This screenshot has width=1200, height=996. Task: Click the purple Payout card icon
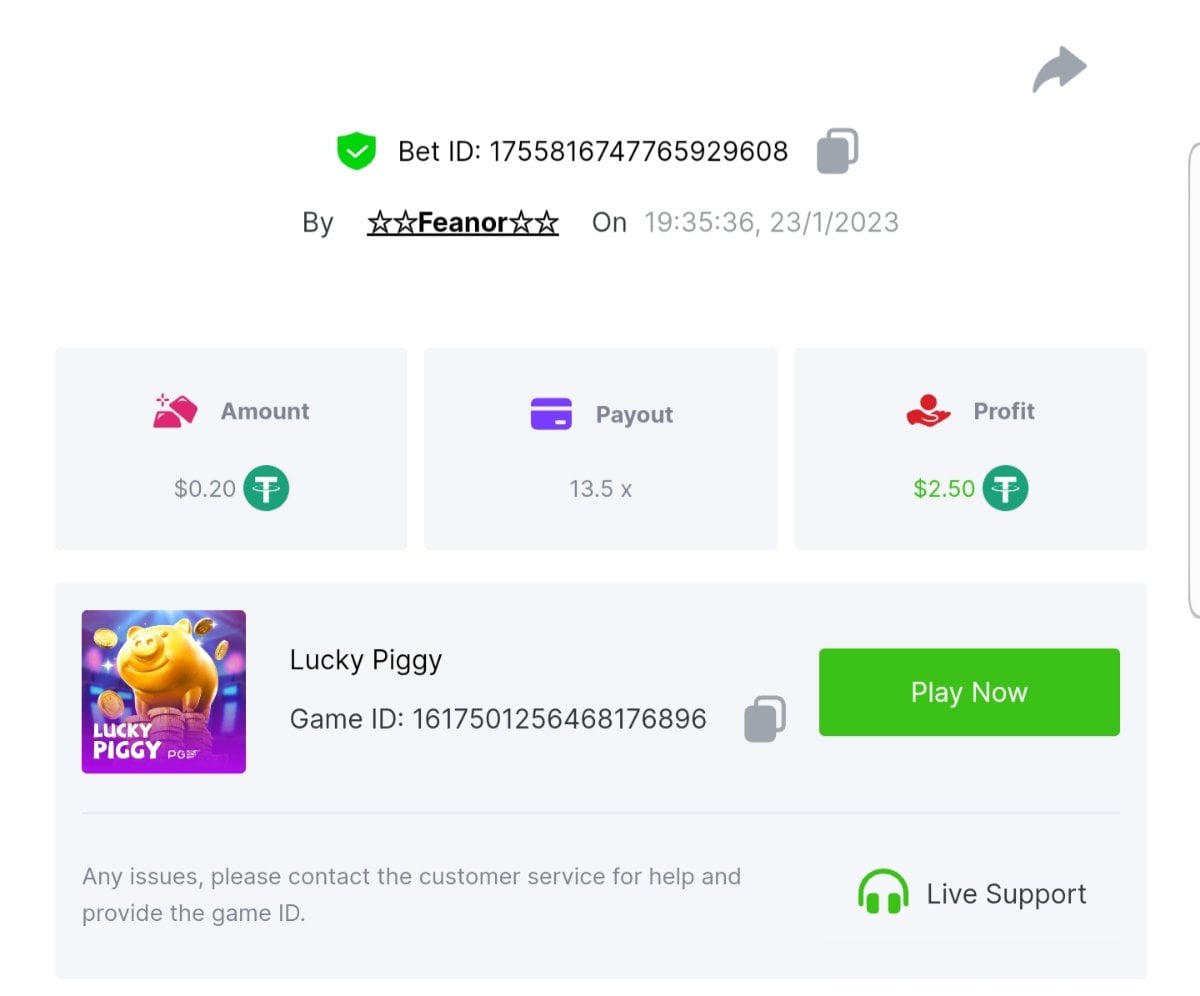(551, 413)
